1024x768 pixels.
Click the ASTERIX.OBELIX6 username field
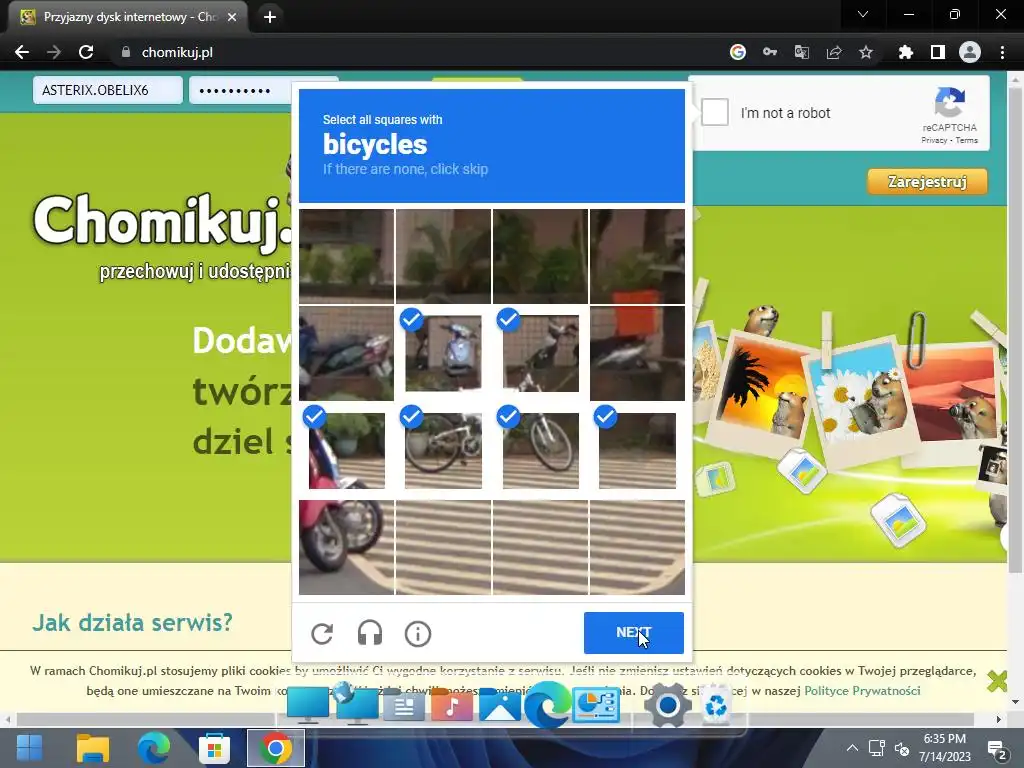pyautogui.click(x=108, y=90)
